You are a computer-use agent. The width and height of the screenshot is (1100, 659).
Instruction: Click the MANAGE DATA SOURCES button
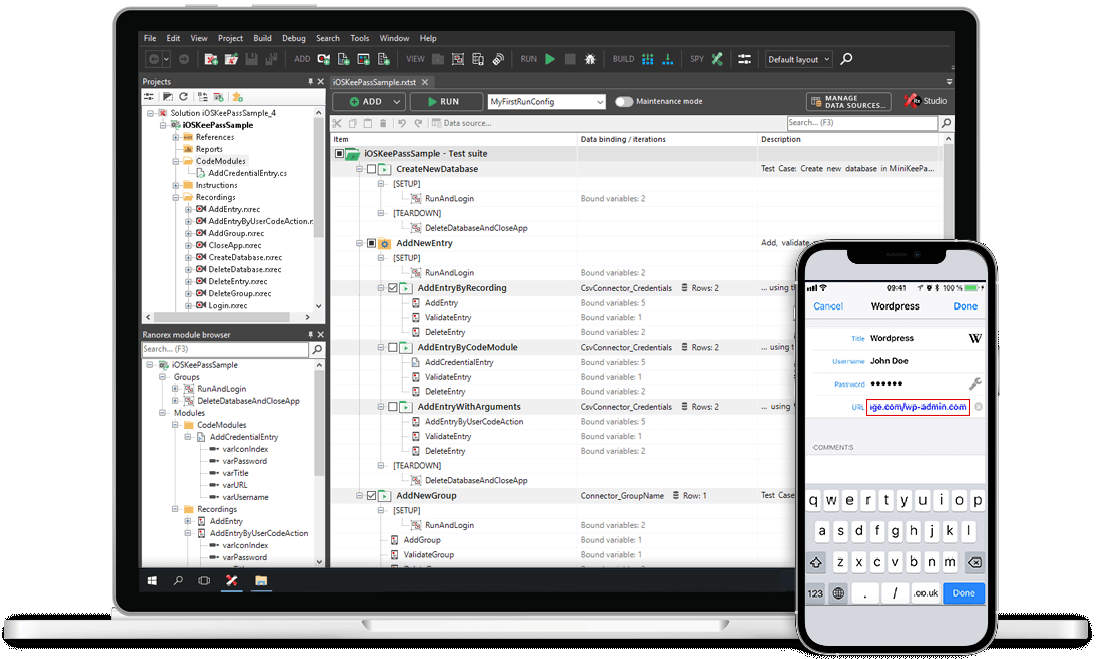(x=849, y=102)
